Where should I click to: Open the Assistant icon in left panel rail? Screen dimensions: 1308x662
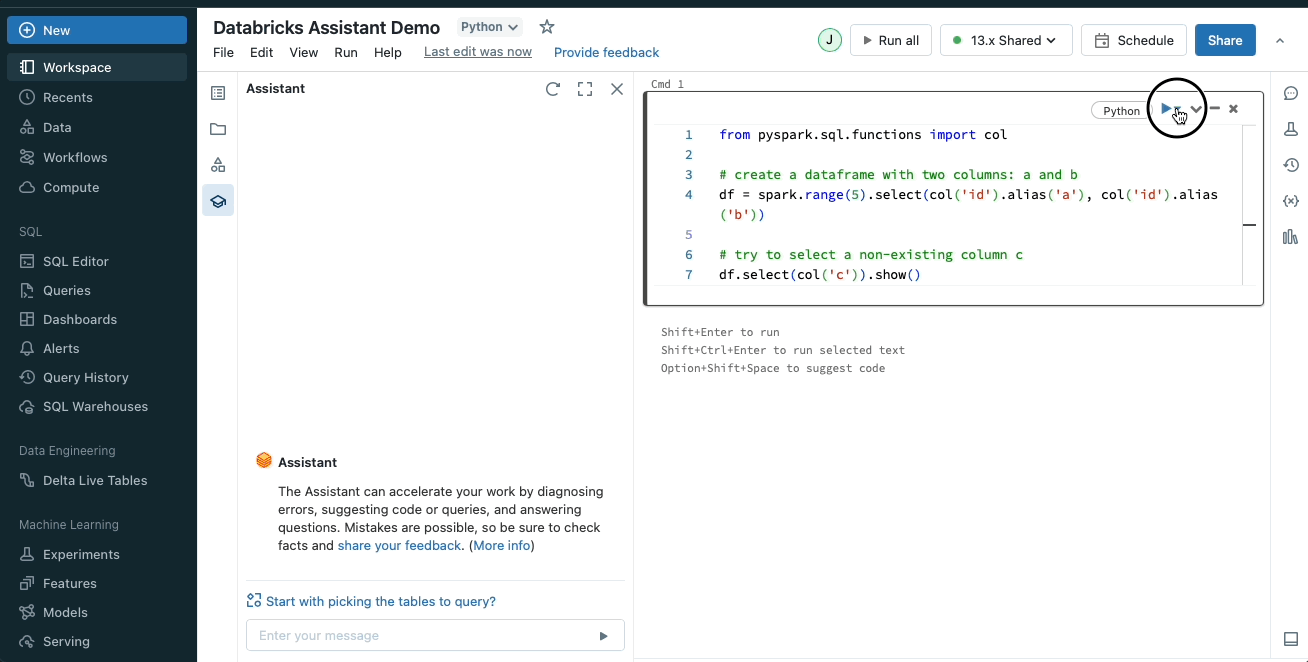[218, 201]
